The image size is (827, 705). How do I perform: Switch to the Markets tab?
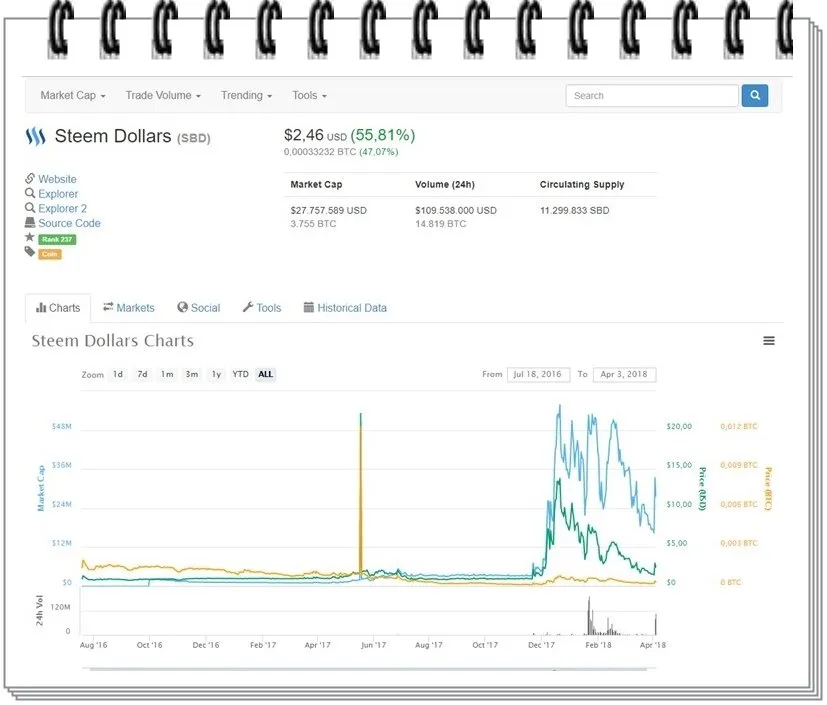129,308
